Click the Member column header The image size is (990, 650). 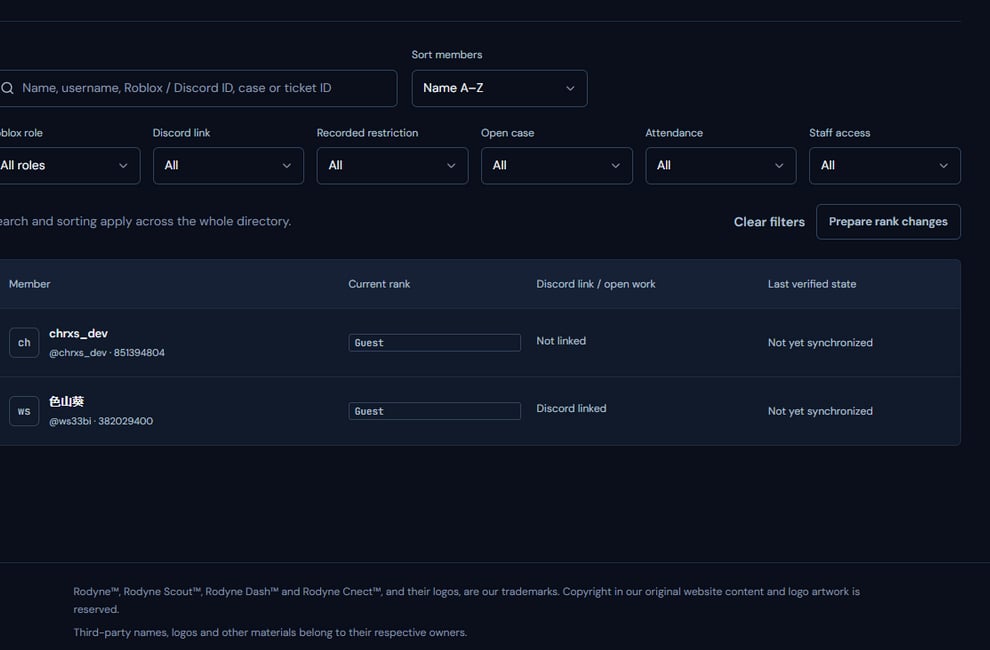click(29, 284)
